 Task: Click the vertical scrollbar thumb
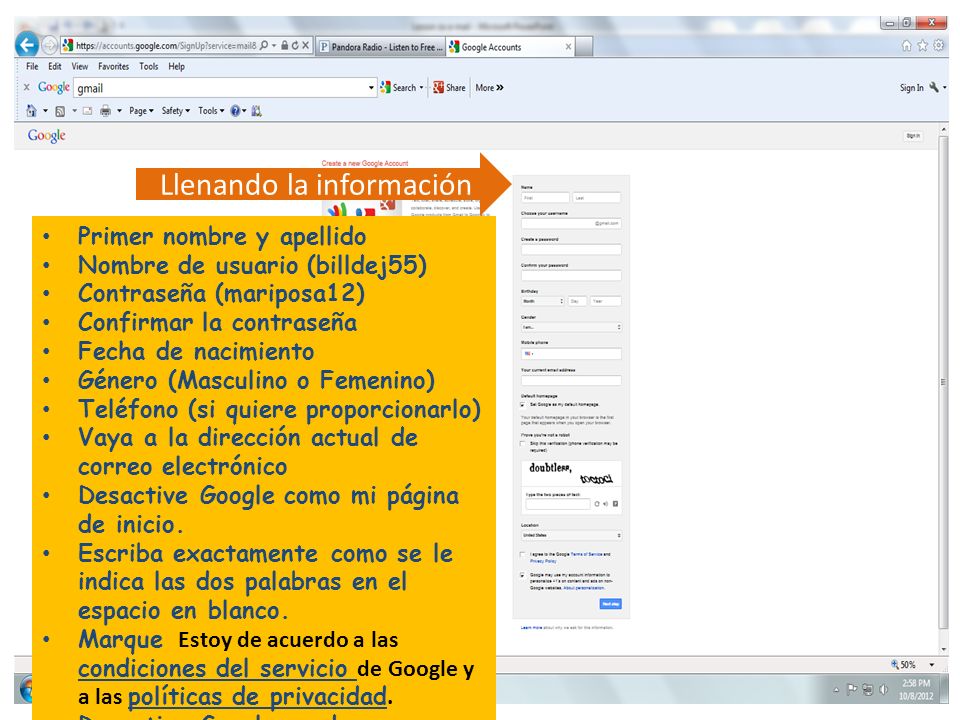tap(943, 383)
